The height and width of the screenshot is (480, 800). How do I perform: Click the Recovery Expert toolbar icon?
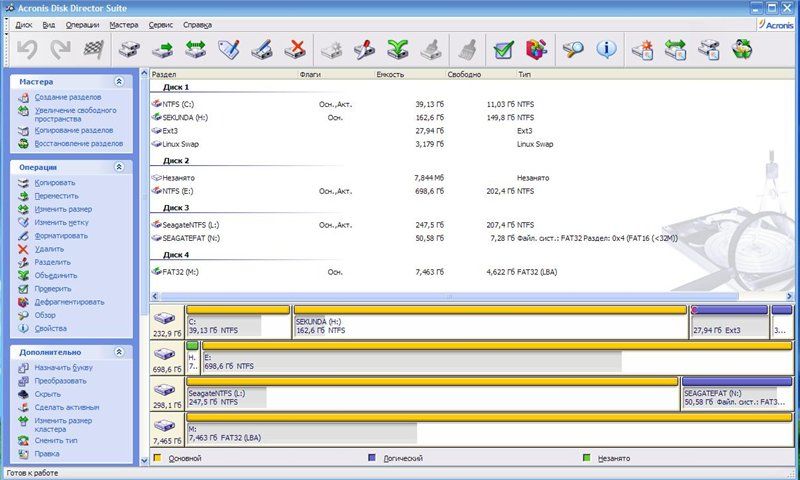click(x=742, y=49)
